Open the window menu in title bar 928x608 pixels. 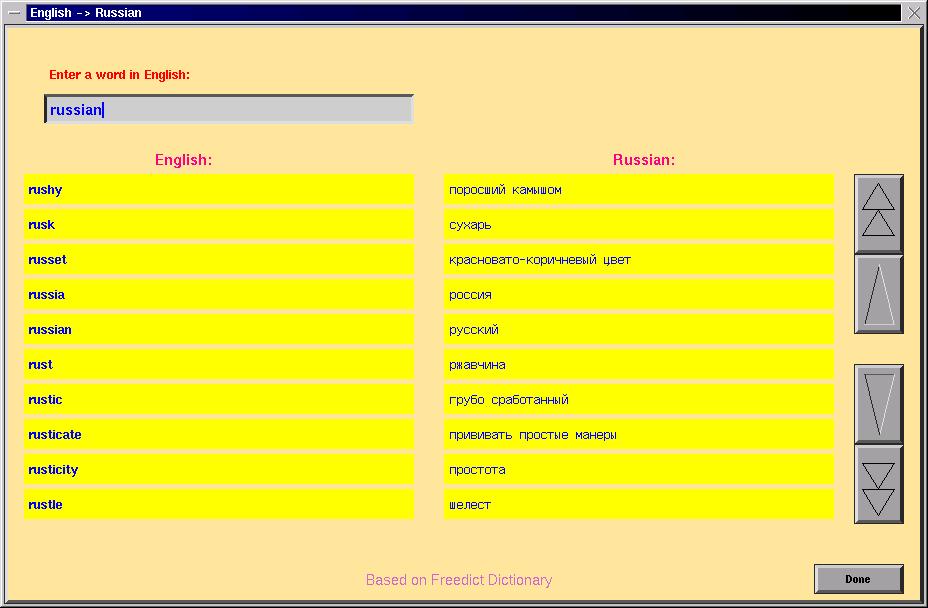14,13
